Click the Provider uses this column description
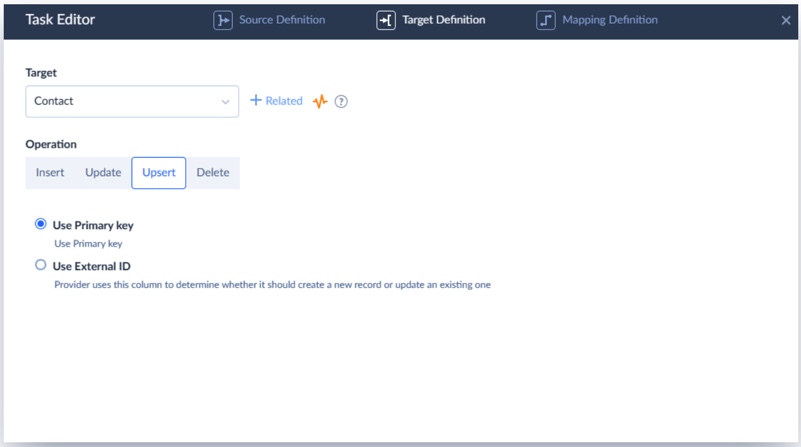This screenshot has height=447, width=801. click(x=272, y=285)
